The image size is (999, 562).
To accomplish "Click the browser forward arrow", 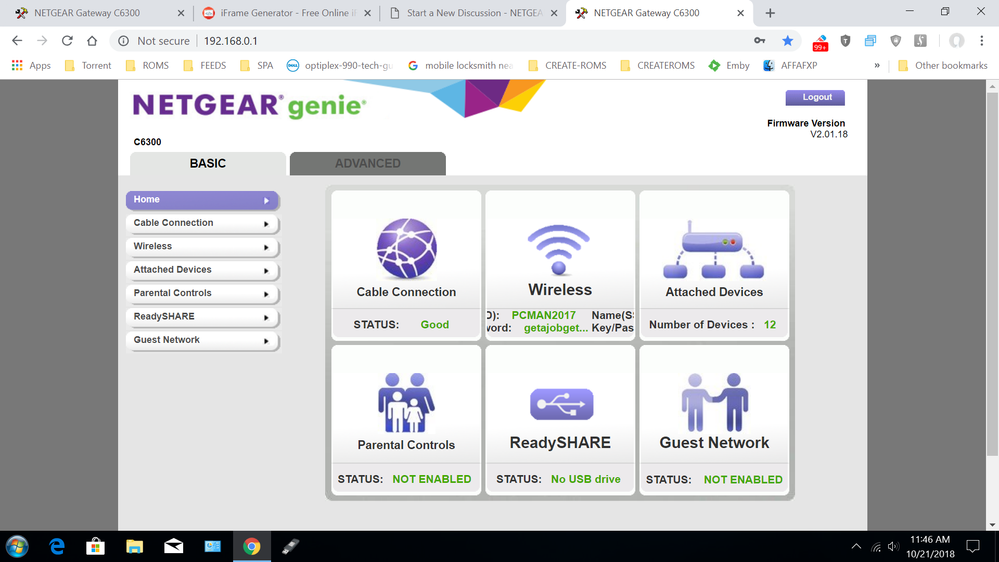I will (x=42, y=41).
